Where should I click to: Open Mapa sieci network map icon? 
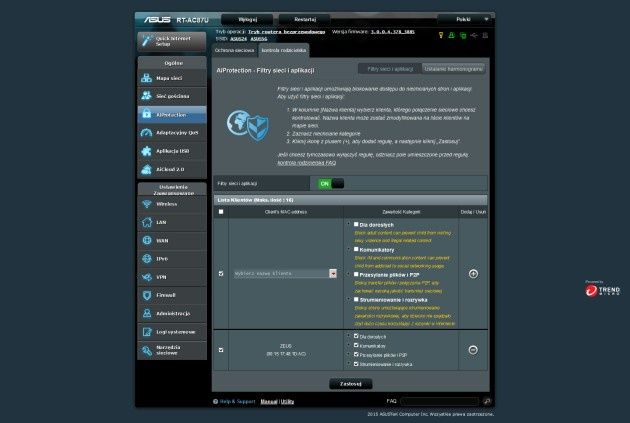147,78
